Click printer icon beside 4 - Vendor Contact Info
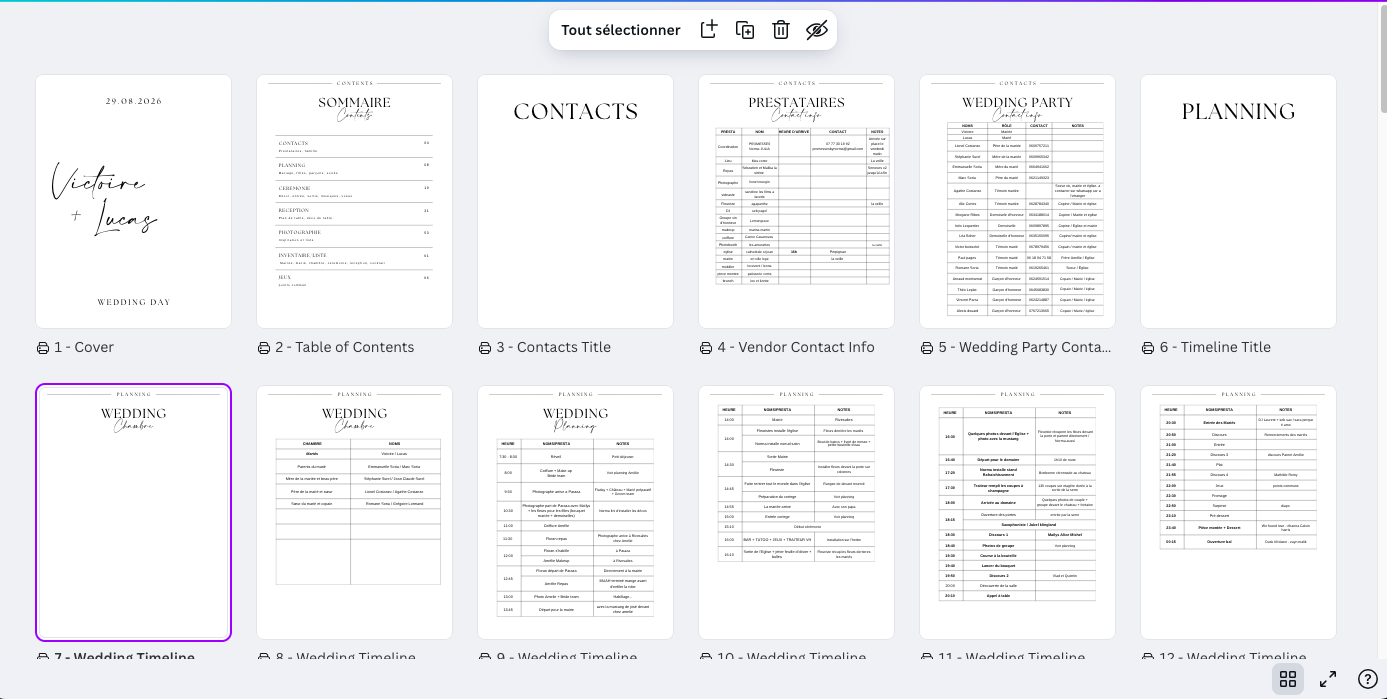Image resolution: width=1387 pixels, height=699 pixels. 706,348
